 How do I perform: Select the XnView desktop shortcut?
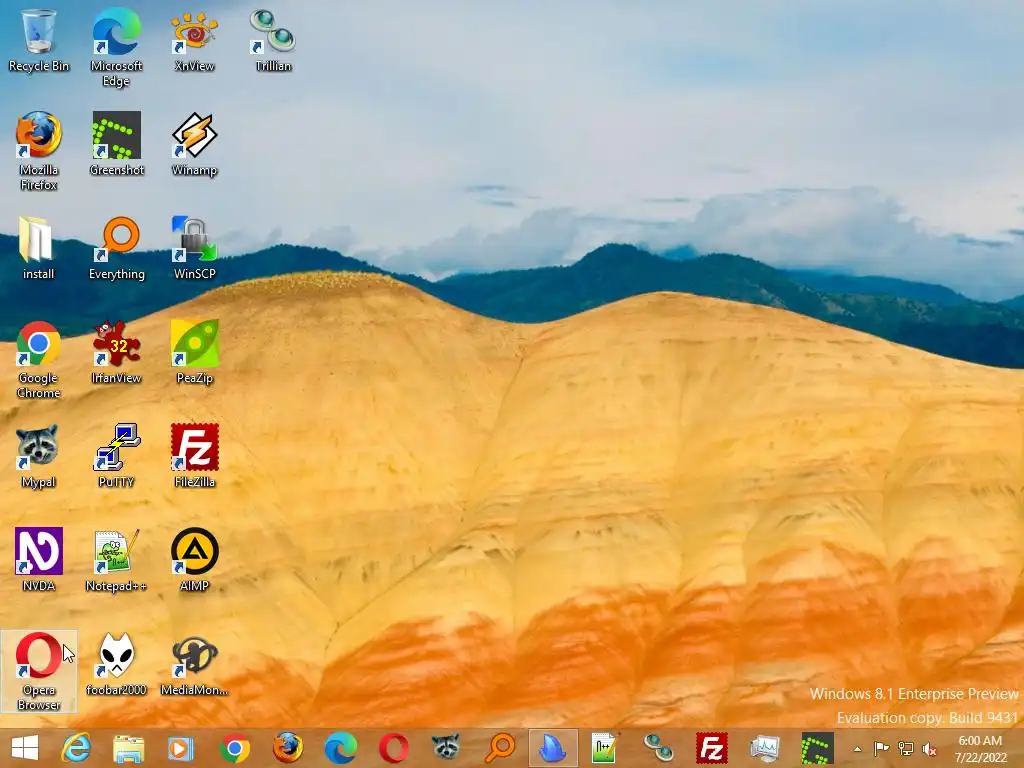point(195,40)
